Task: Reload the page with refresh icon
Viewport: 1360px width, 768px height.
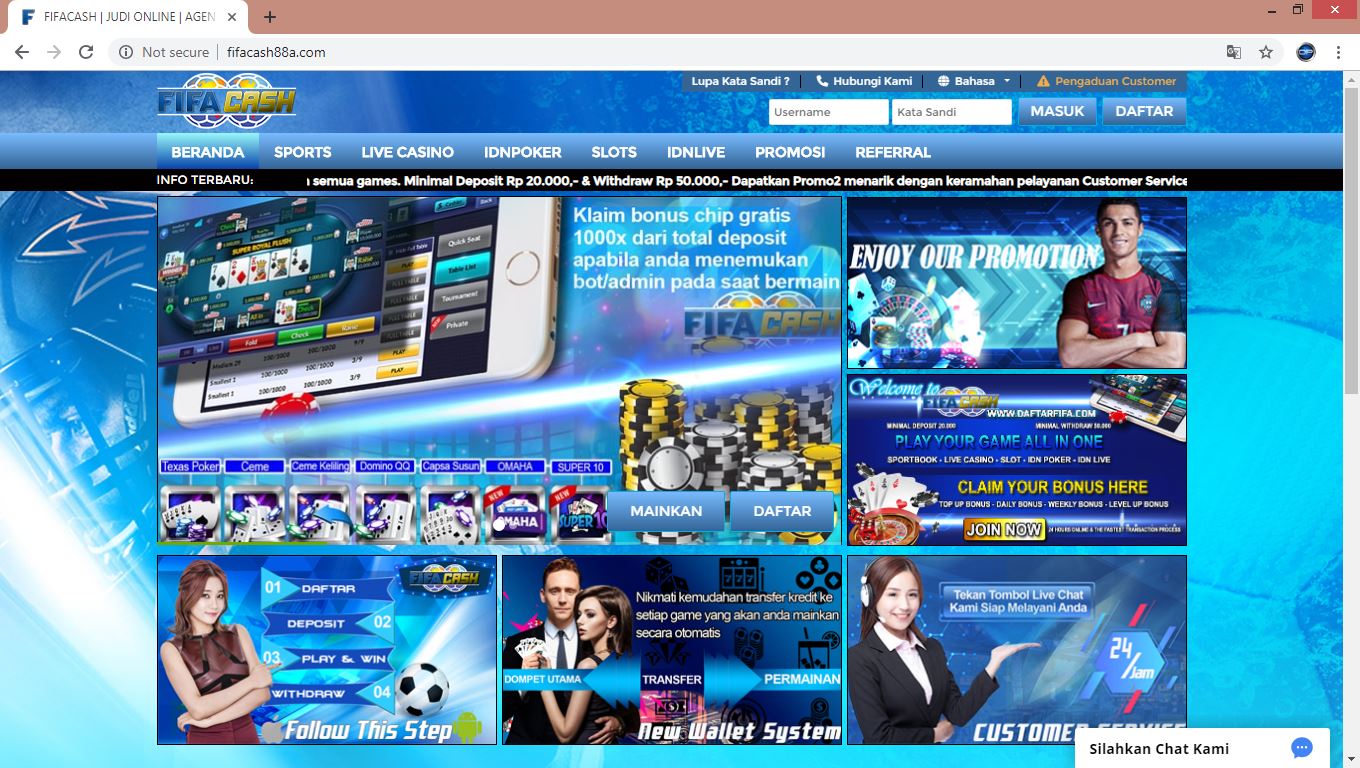Action: (86, 52)
